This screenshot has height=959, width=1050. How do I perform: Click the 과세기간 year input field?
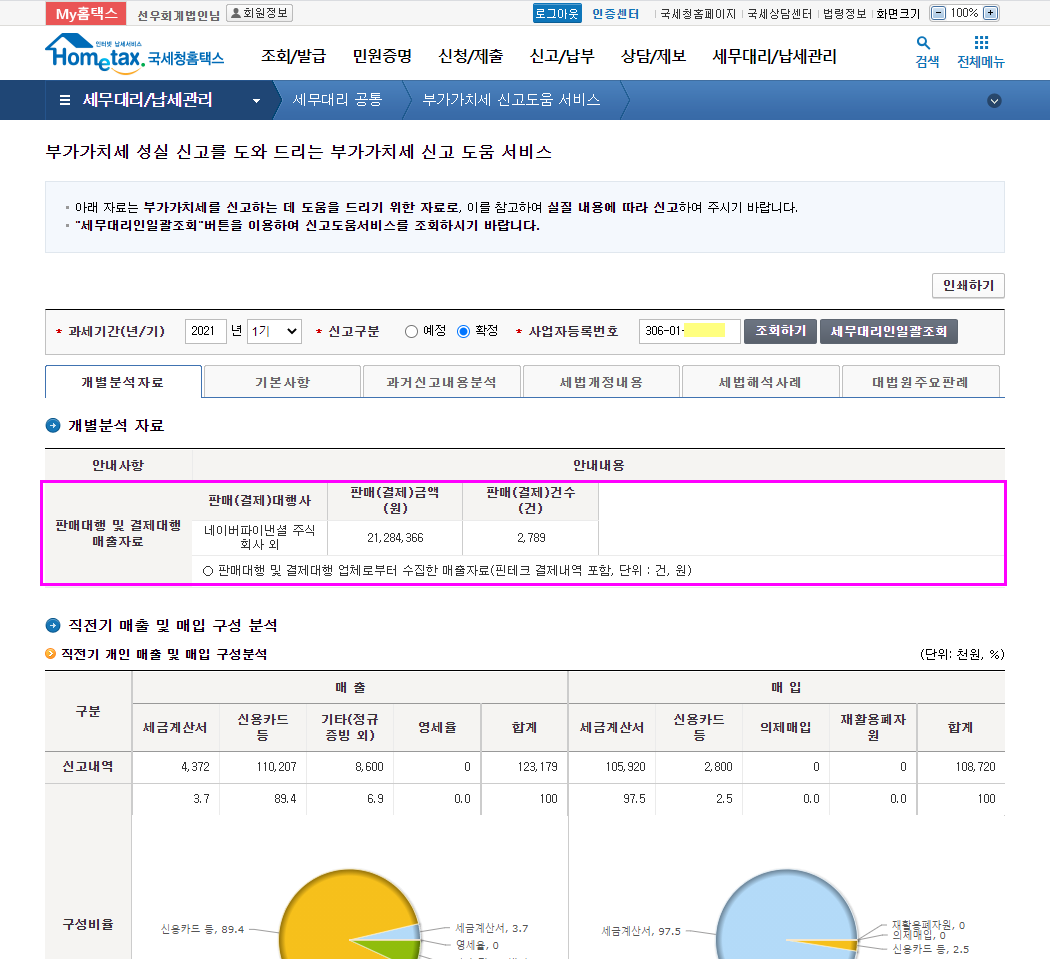pos(206,332)
